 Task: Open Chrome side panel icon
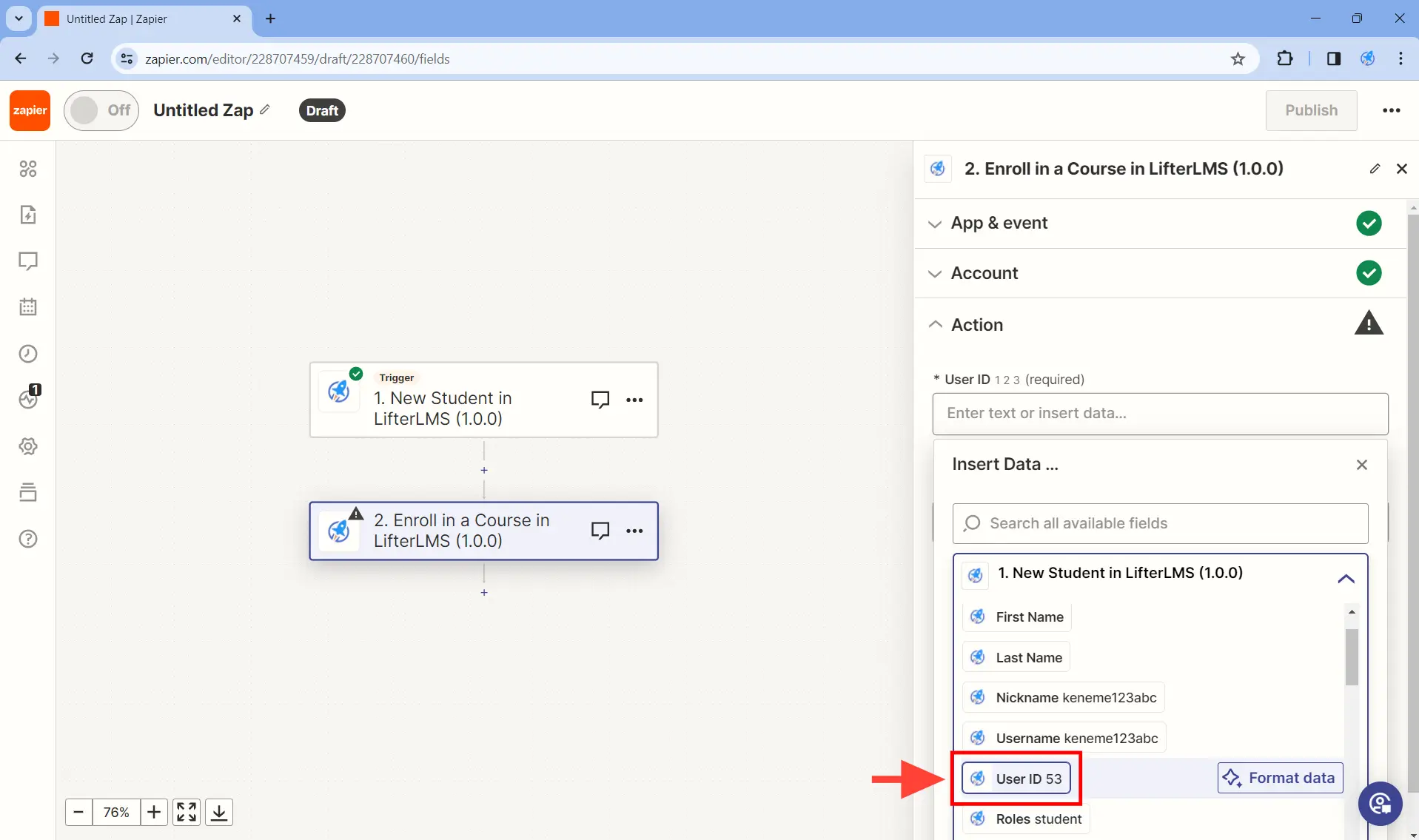point(1333,58)
